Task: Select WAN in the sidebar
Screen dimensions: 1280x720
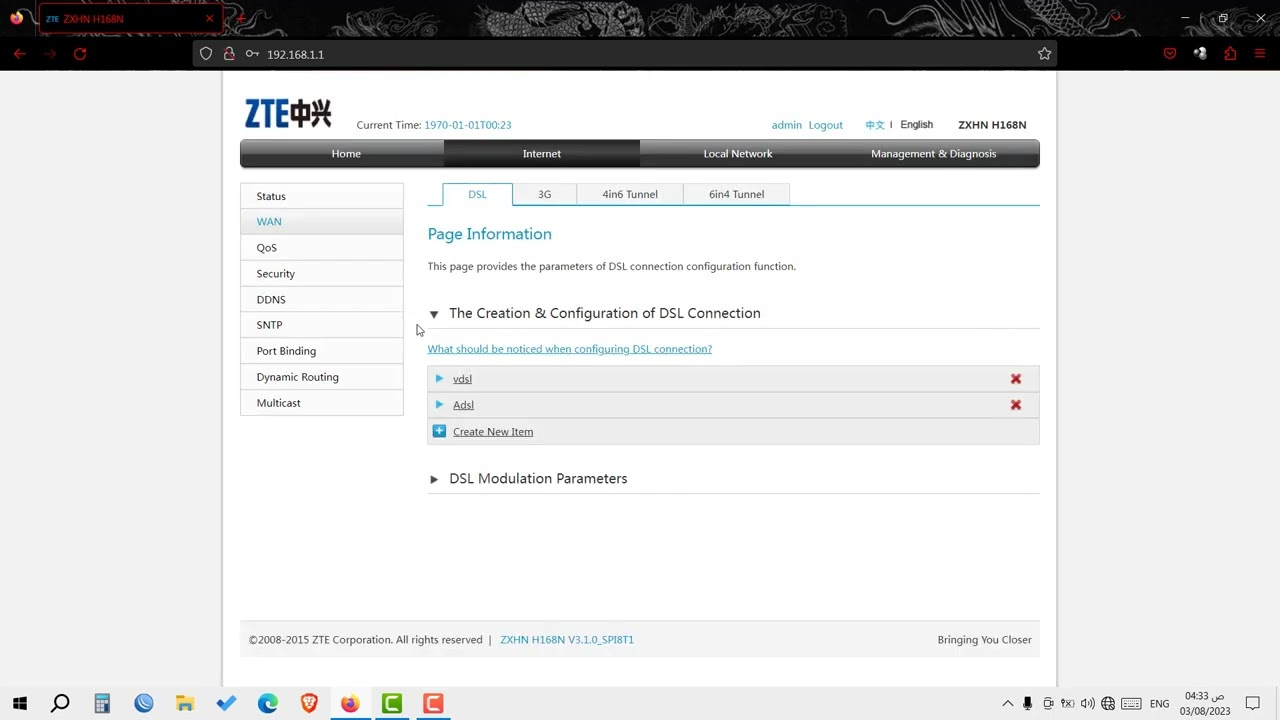Action: (322, 222)
